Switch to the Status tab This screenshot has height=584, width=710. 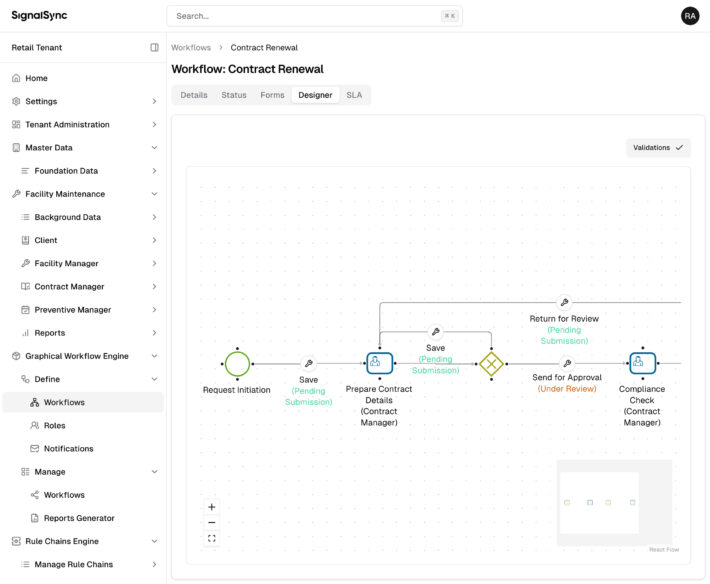point(234,95)
